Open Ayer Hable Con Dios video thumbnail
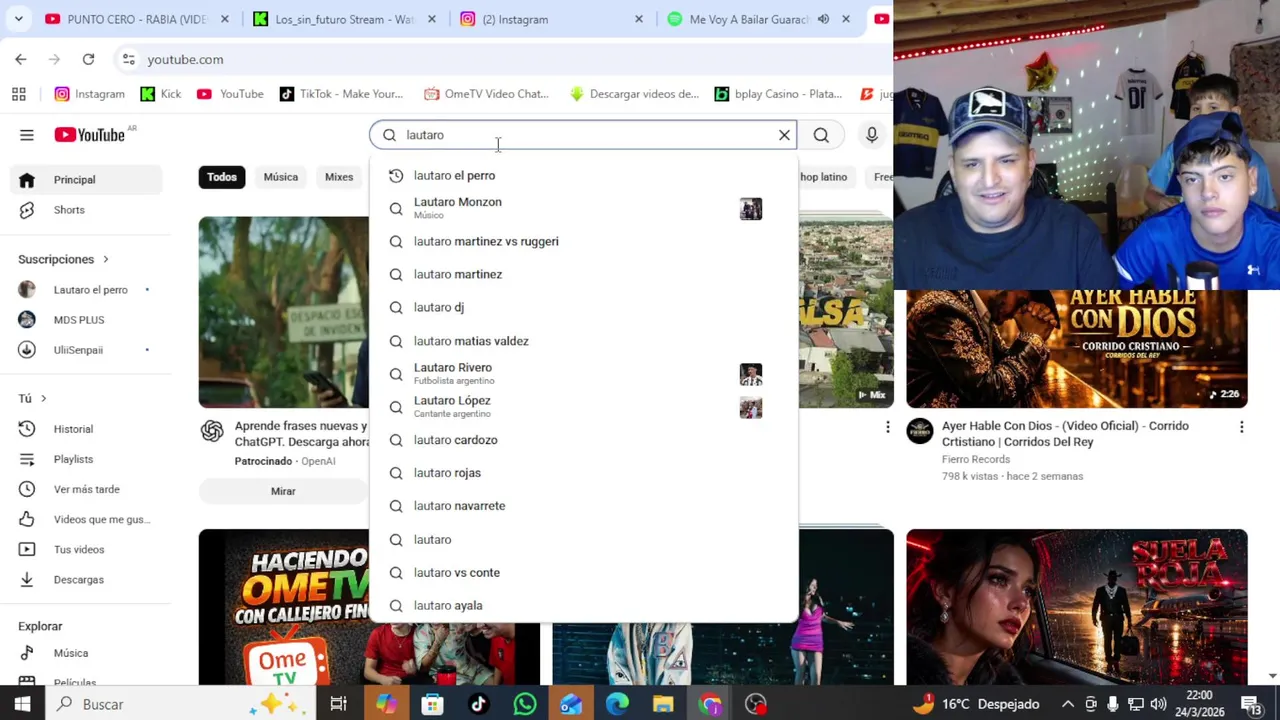 coord(1077,348)
